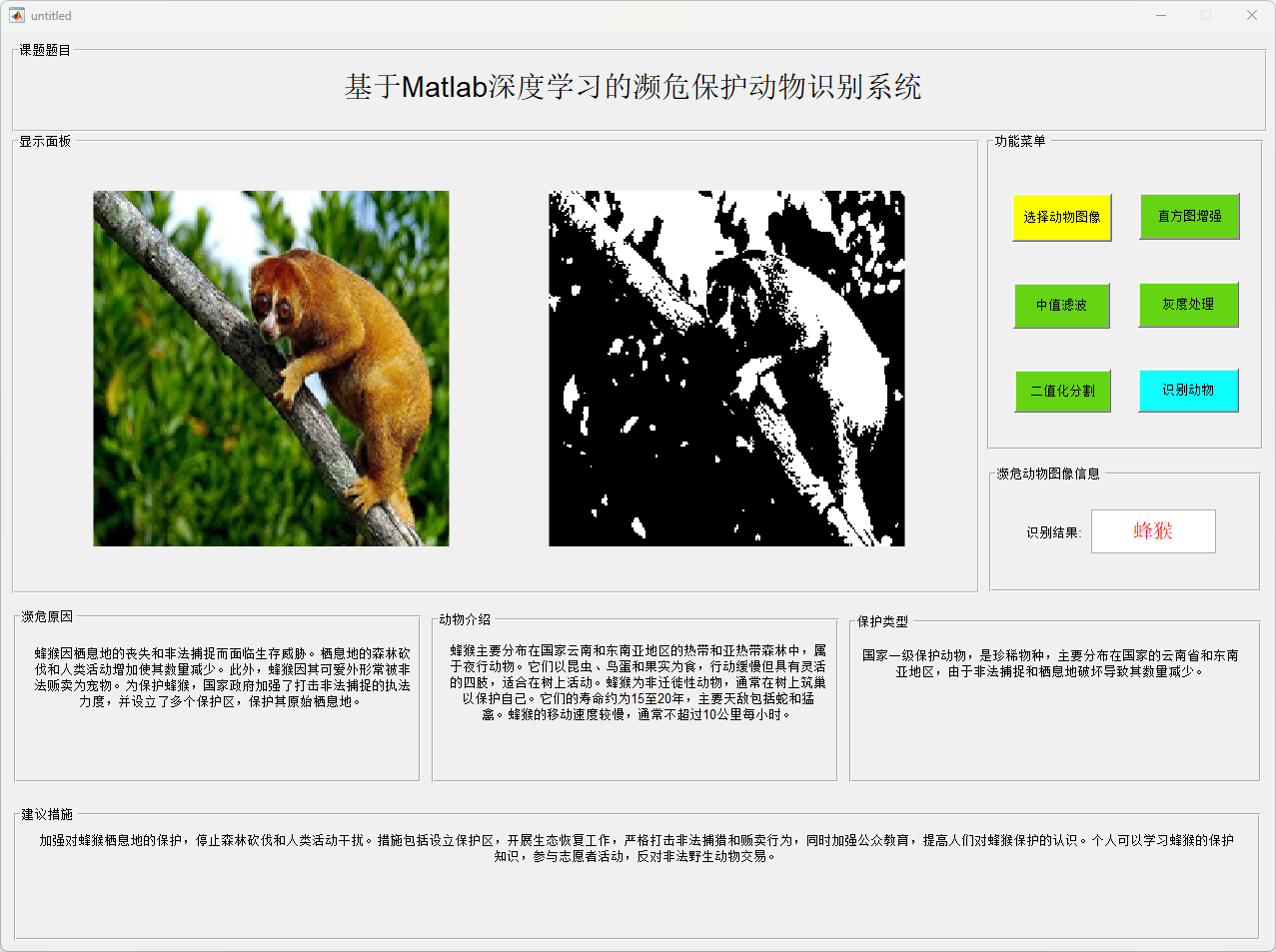Screen dimensions: 1276x952
Task: Click the 课题题目 panel label
Action: point(45,50)
